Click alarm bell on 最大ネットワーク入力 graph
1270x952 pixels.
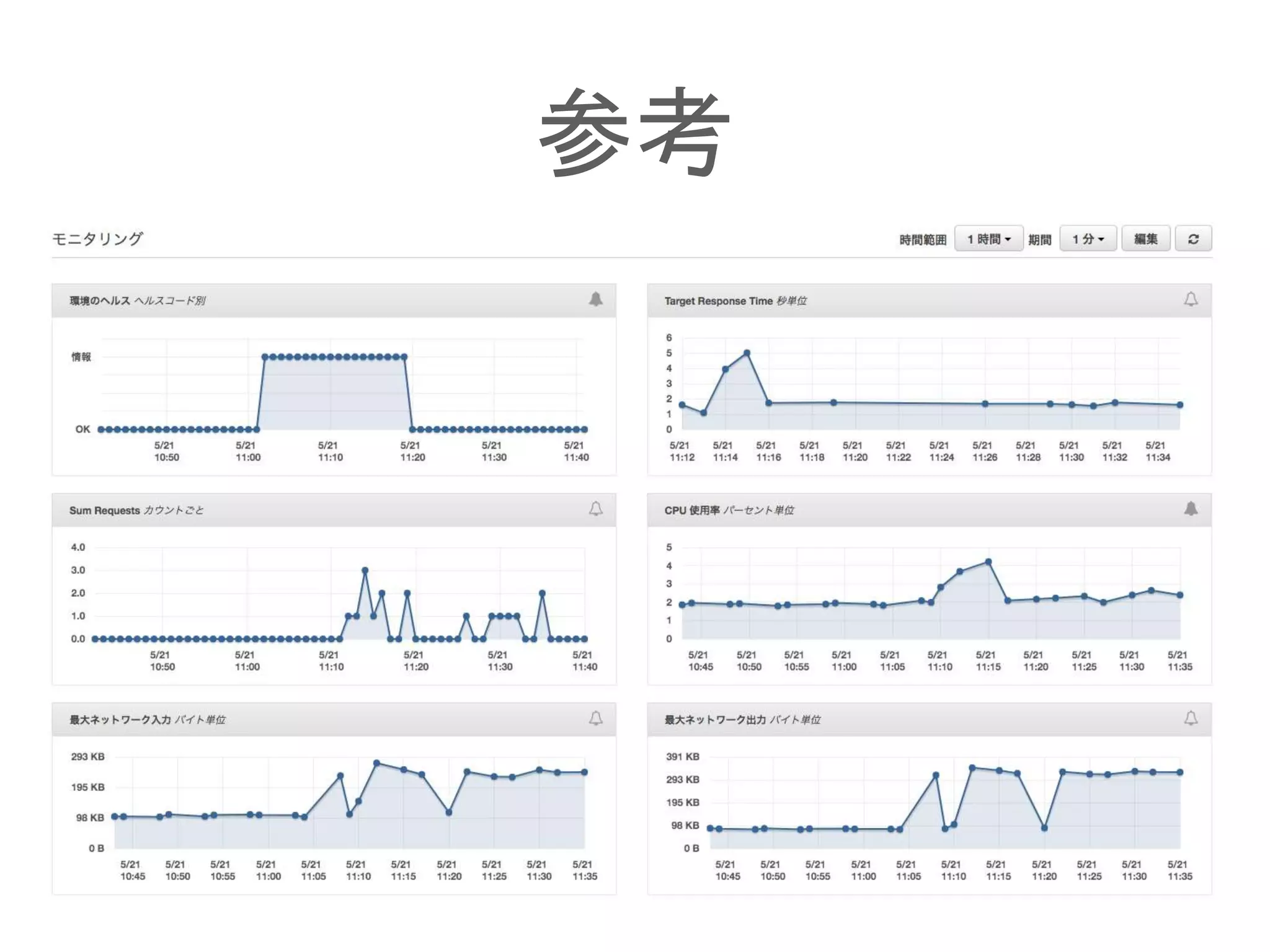595,719
